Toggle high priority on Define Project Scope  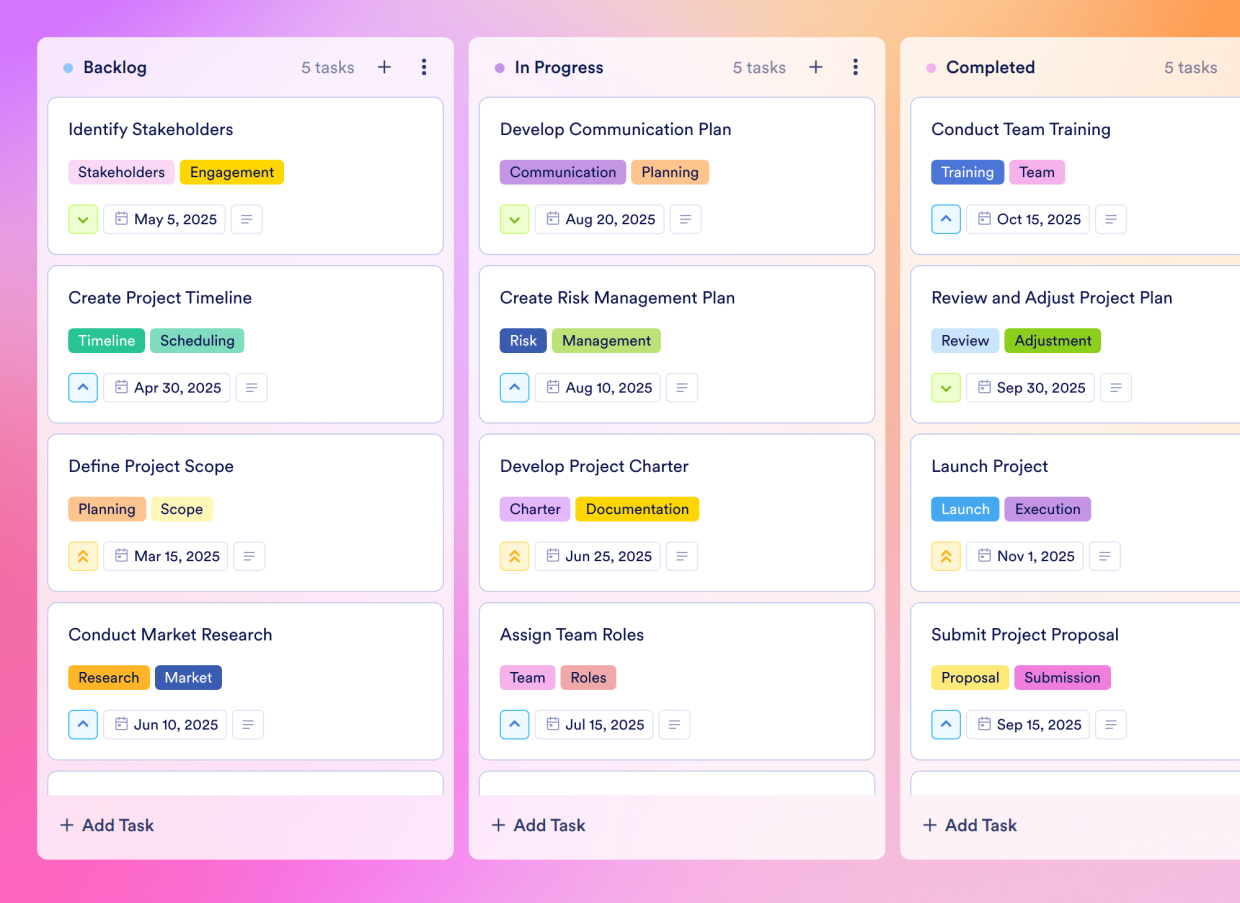83,556
